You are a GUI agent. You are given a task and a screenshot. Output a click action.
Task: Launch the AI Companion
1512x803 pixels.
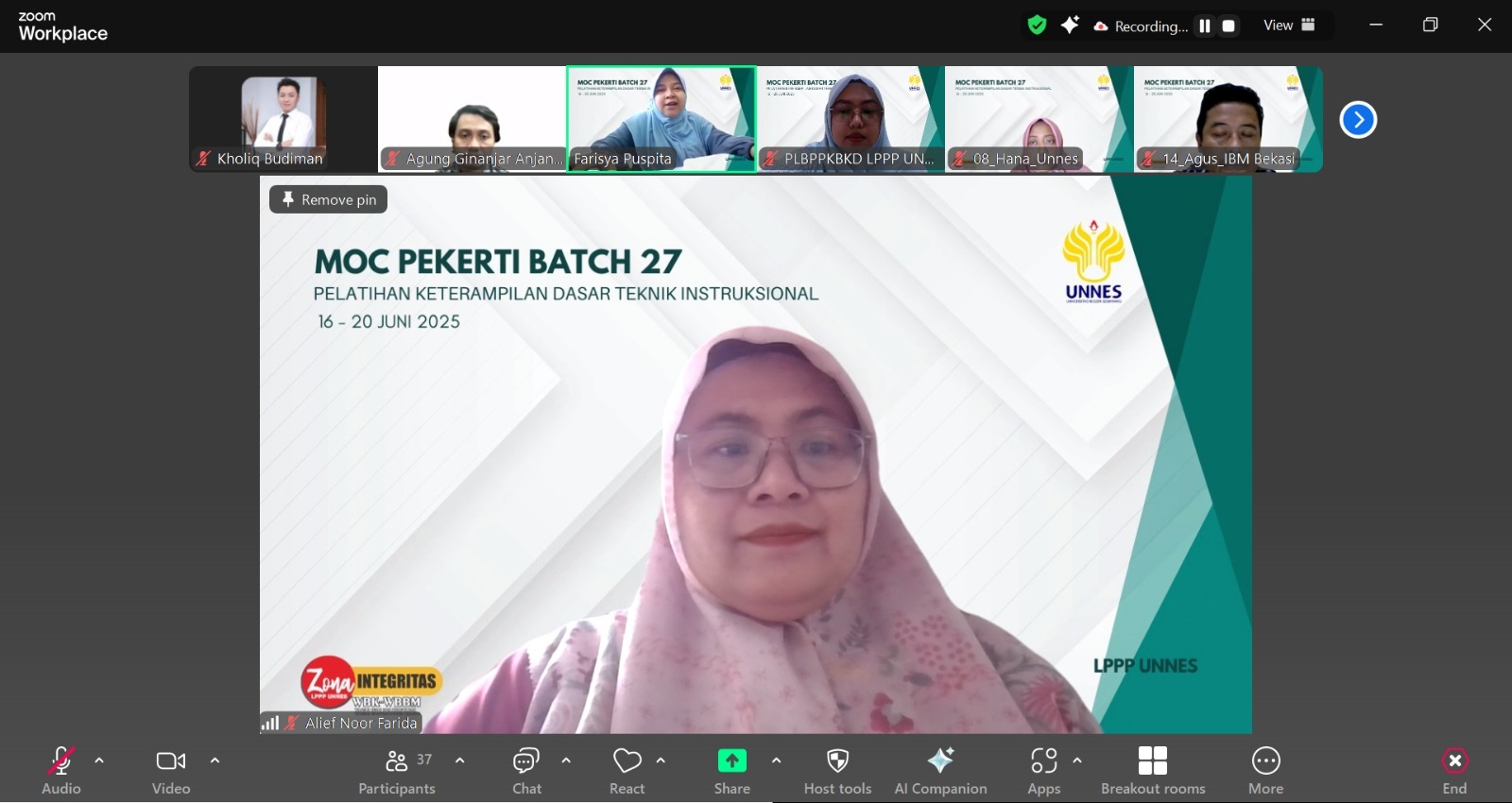tap(940, 770)
